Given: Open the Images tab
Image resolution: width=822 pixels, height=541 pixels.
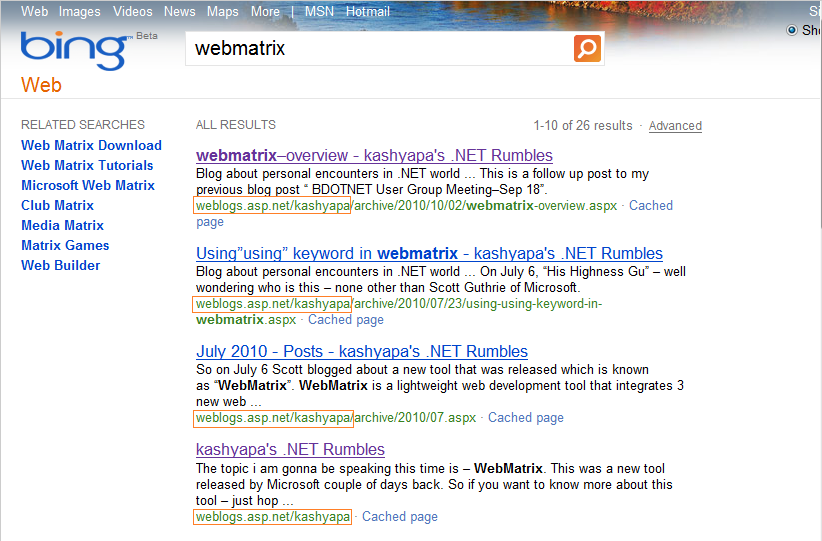Looking at the screenshot, I should point(79,11).
